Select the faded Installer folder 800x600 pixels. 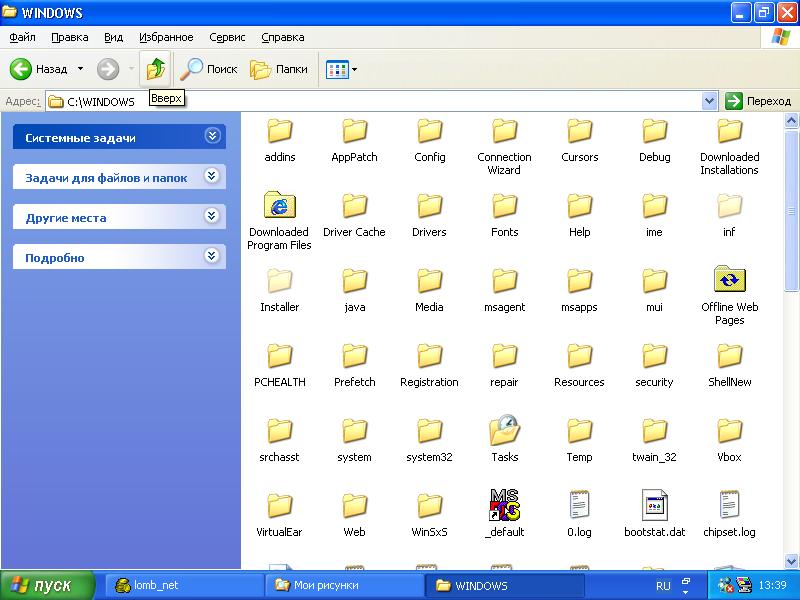point(280,290)
